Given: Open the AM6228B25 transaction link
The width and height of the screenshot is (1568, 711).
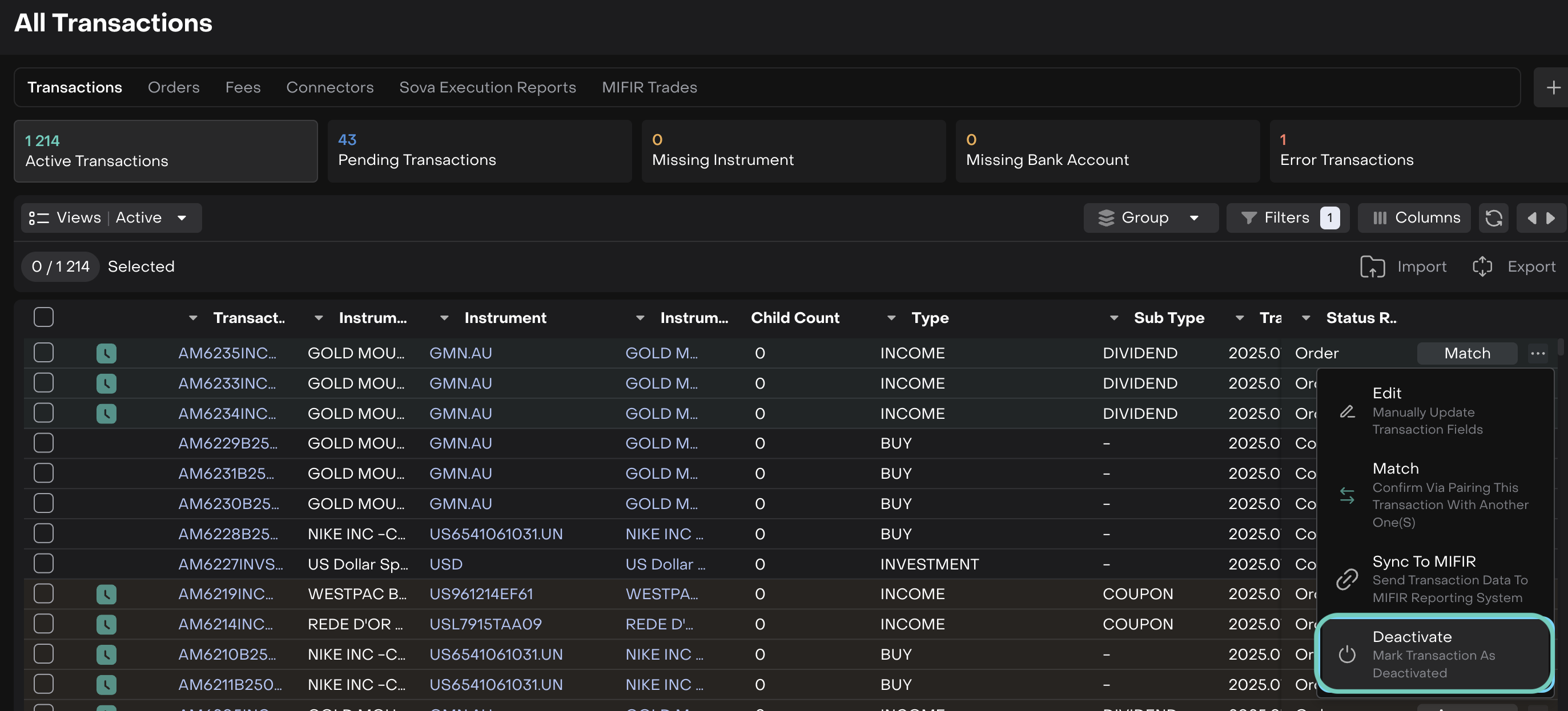Looking at the screenshot, I should tap(228, 534).
